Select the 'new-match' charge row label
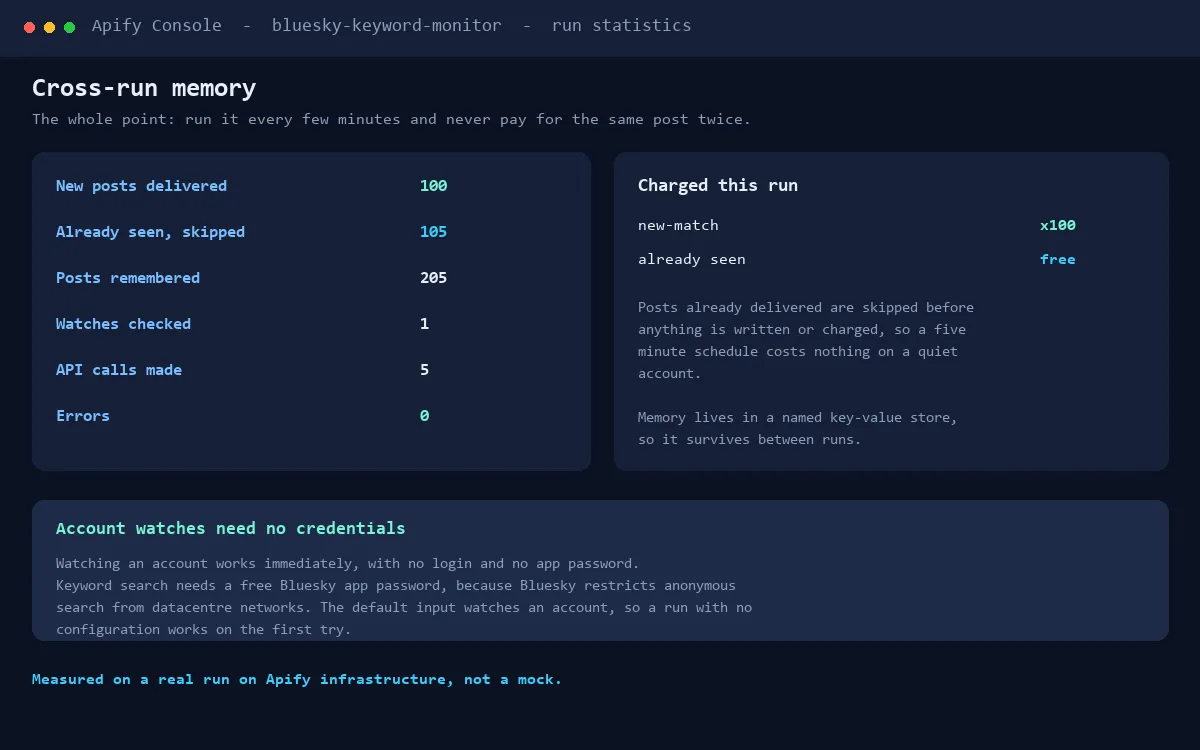 [678, 225]
